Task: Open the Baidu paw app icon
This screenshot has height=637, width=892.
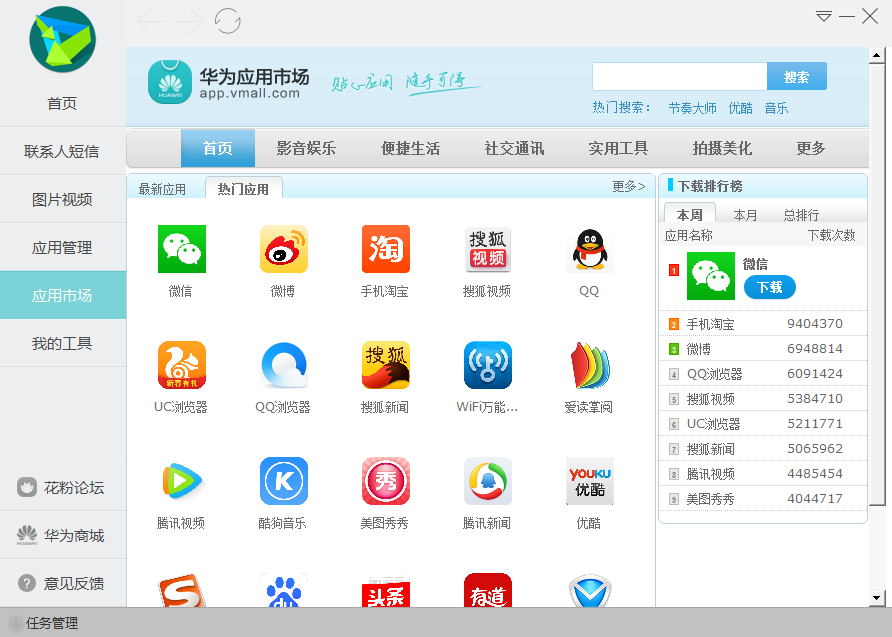Action: [284, 590]
